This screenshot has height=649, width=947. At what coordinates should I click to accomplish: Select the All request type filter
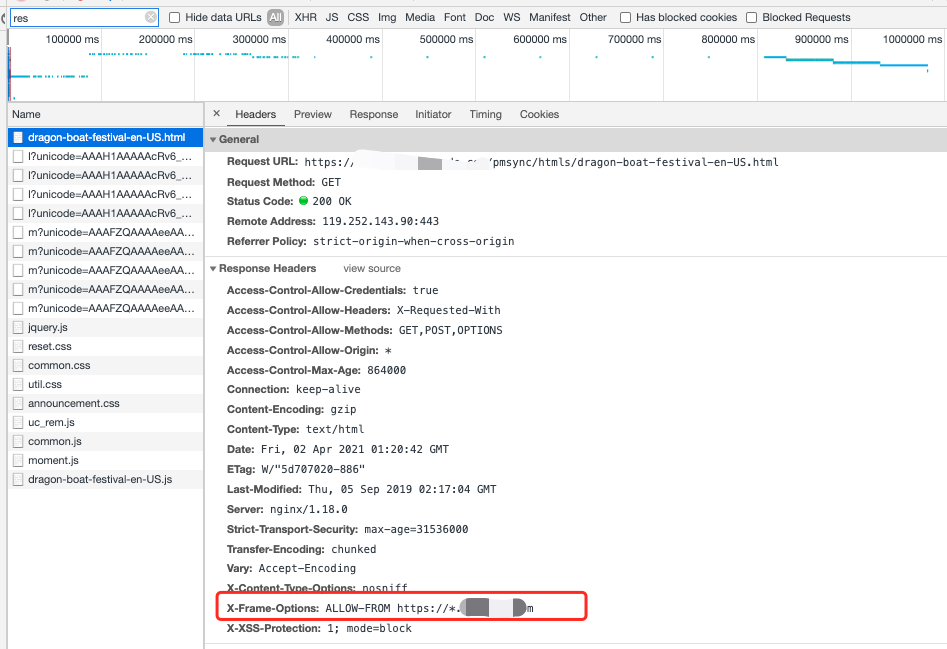pos(275,18)
